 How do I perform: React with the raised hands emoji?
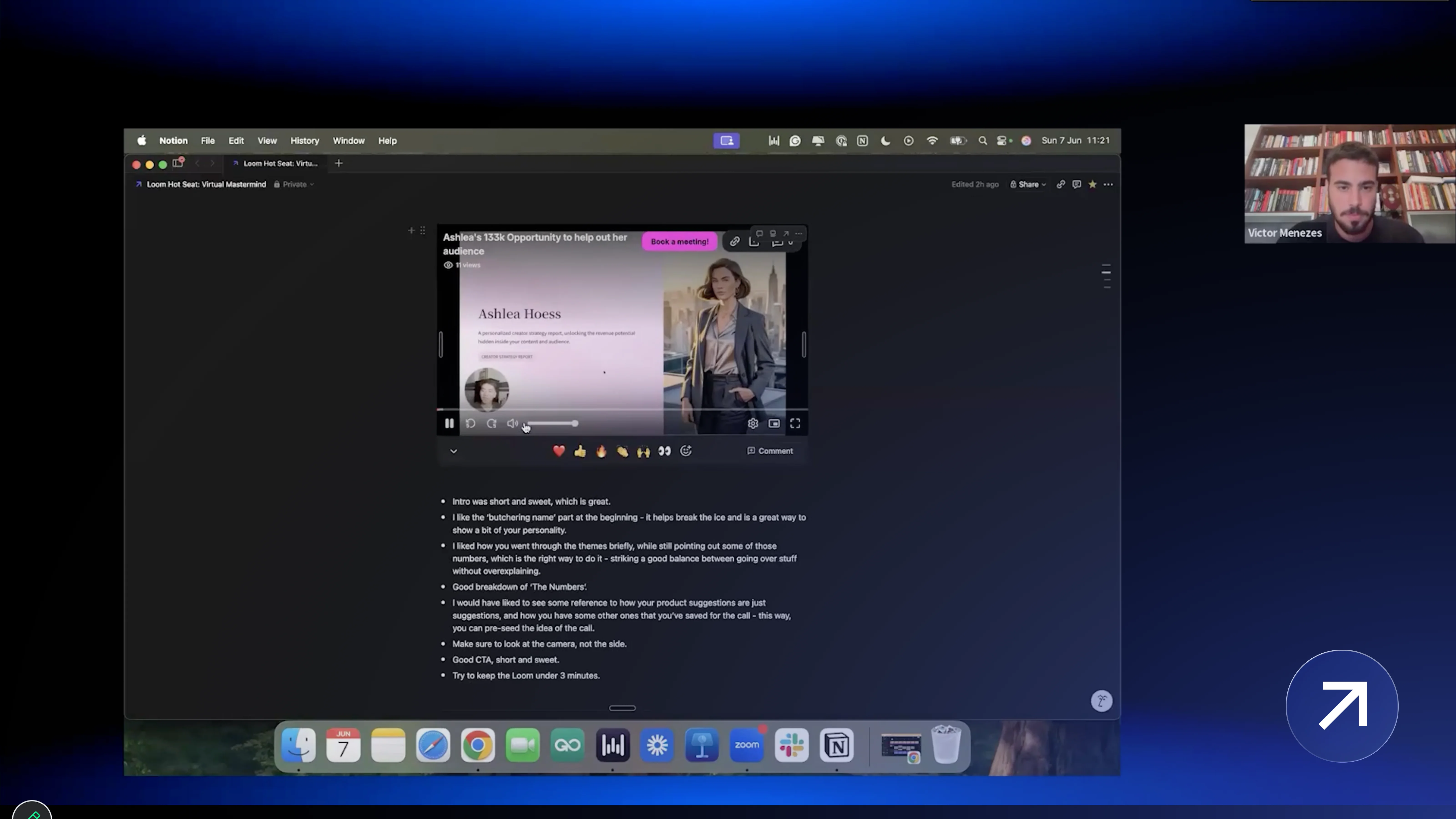[643, 451]
